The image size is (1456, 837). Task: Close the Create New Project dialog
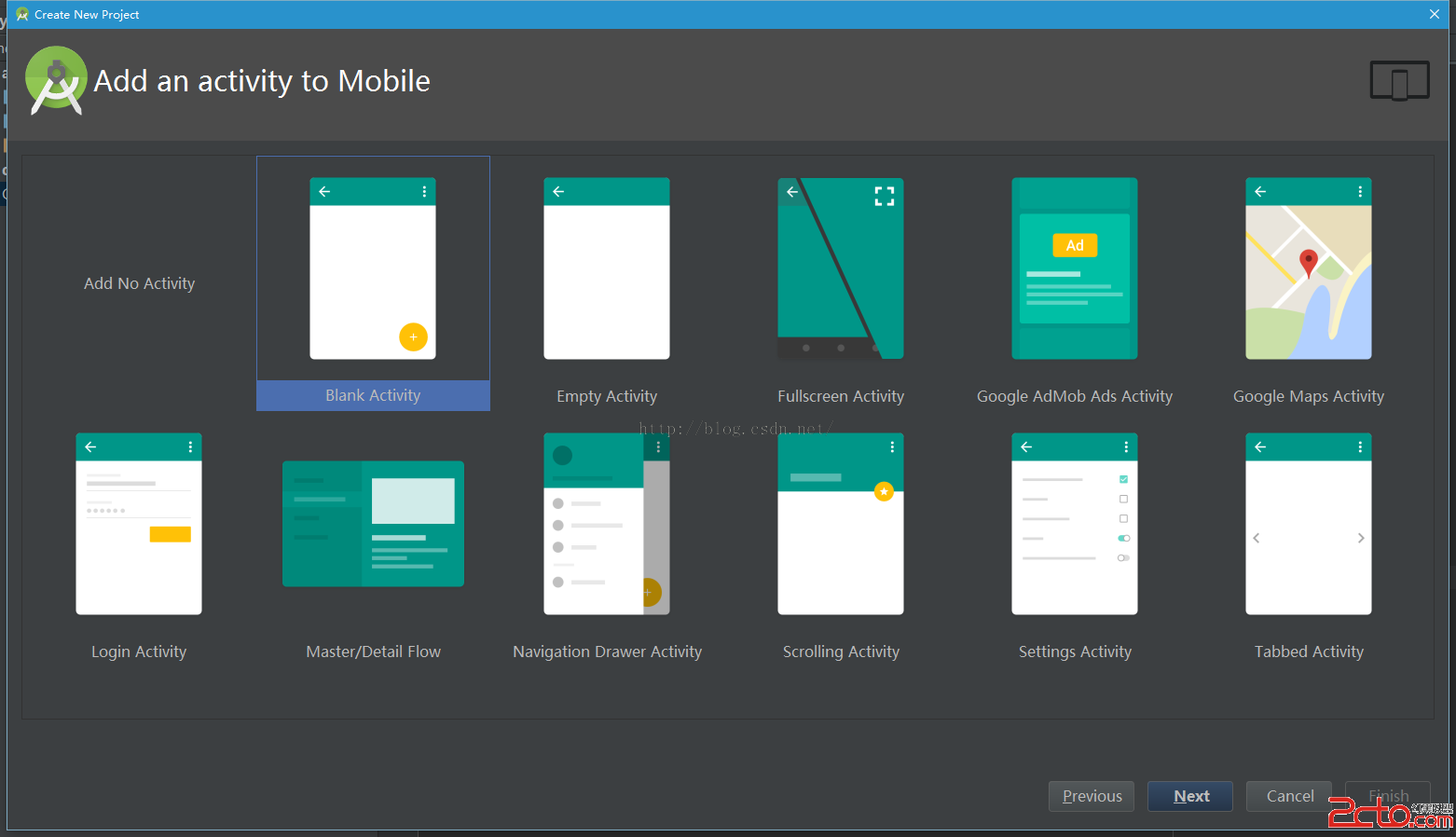(1435, 14)
